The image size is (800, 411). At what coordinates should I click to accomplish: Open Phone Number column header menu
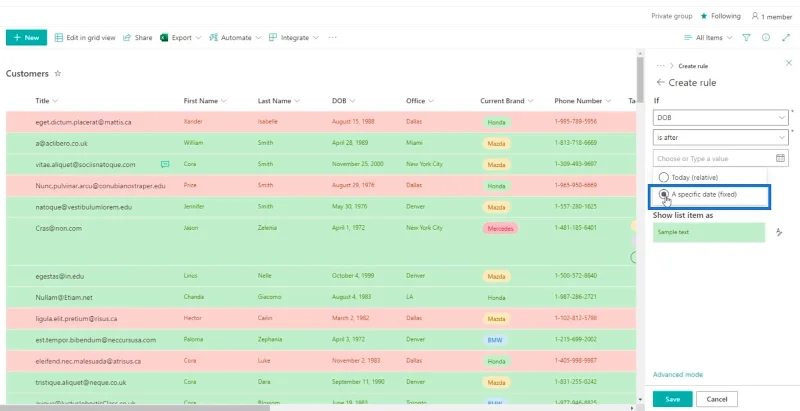pos(582,100)
